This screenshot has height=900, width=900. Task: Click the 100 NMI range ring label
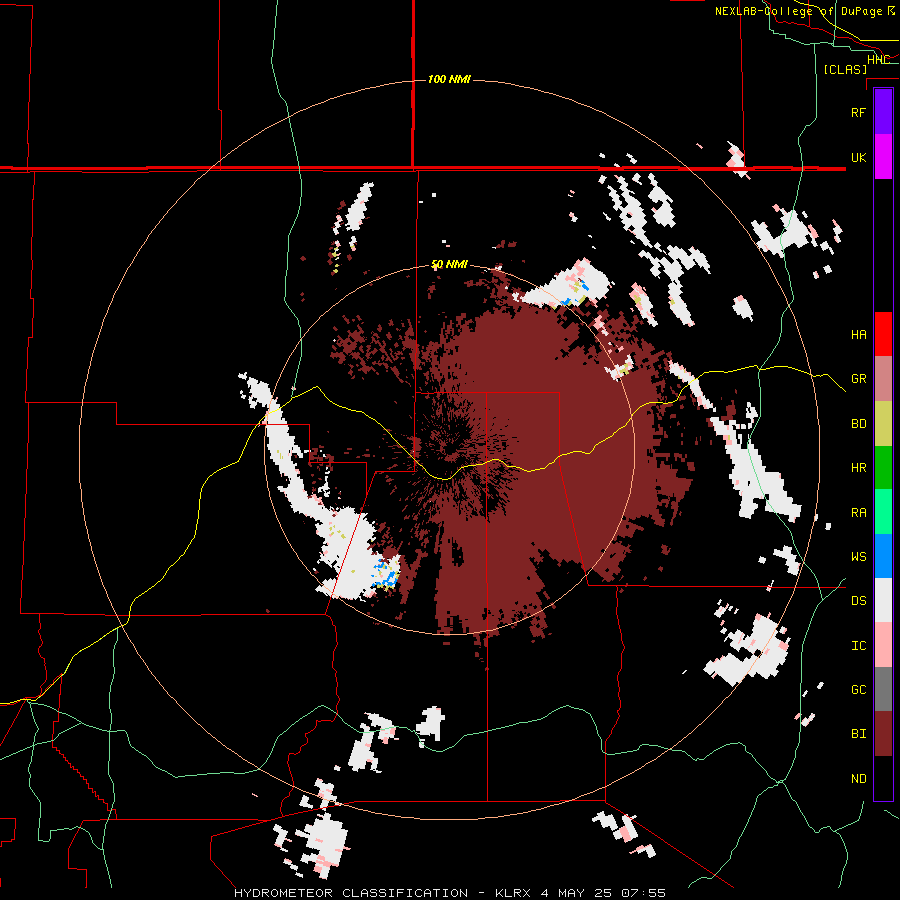(x=449, y=79)
